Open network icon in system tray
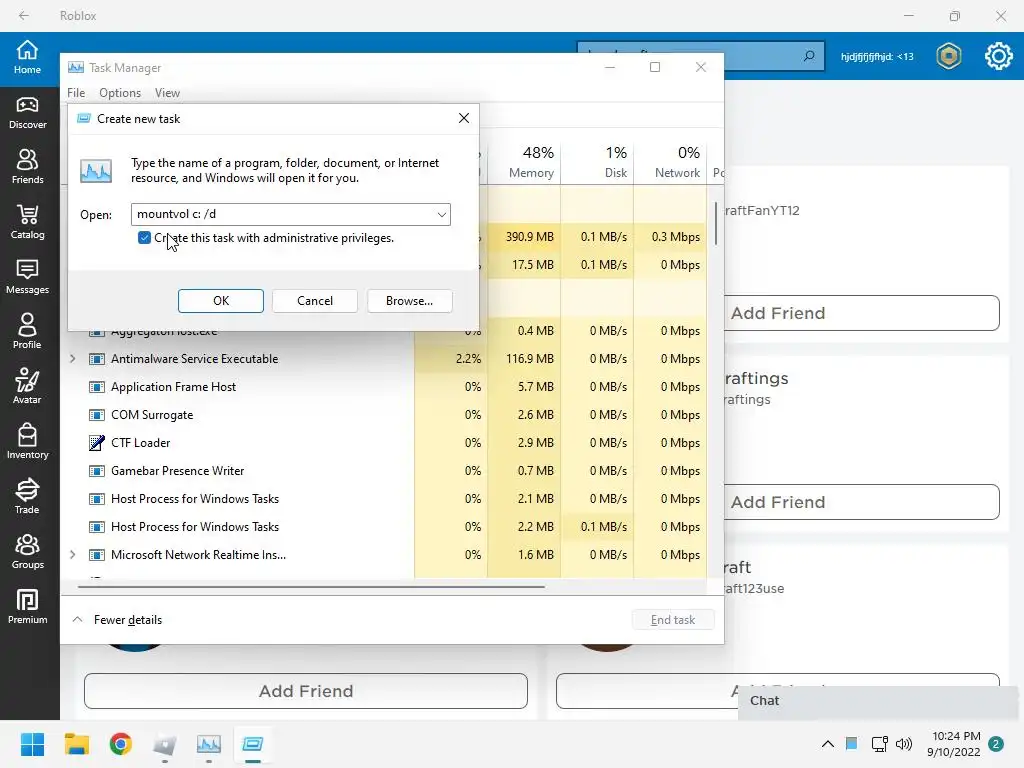Viewport: 1024px width, 768px height. (x=879, y=744)
